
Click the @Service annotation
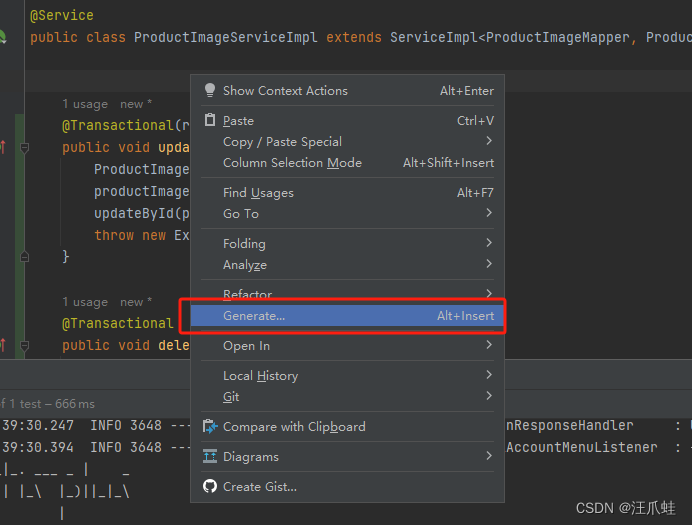point(62,15)
